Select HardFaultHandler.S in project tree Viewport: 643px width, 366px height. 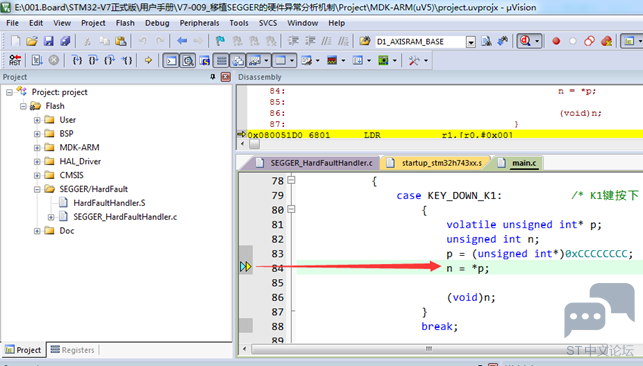109,203
